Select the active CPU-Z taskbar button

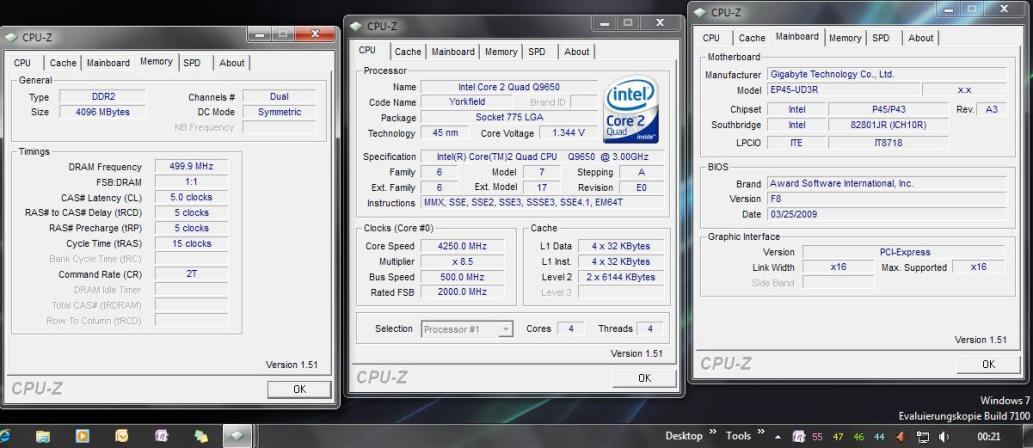click(x=237, y=436)
